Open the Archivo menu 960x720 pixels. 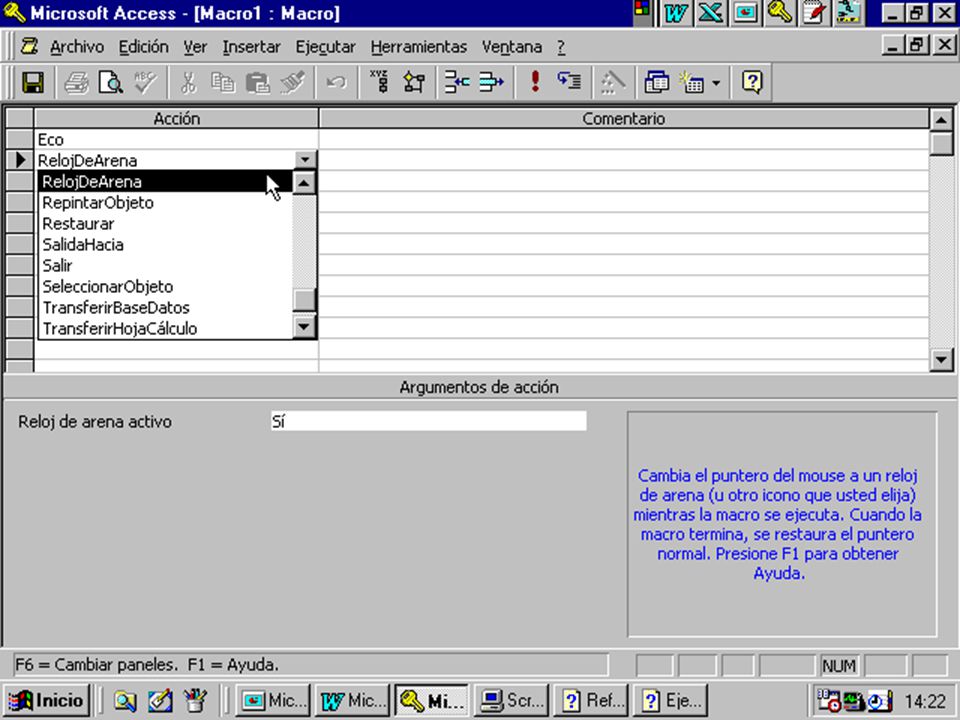(x=77, y=47)
